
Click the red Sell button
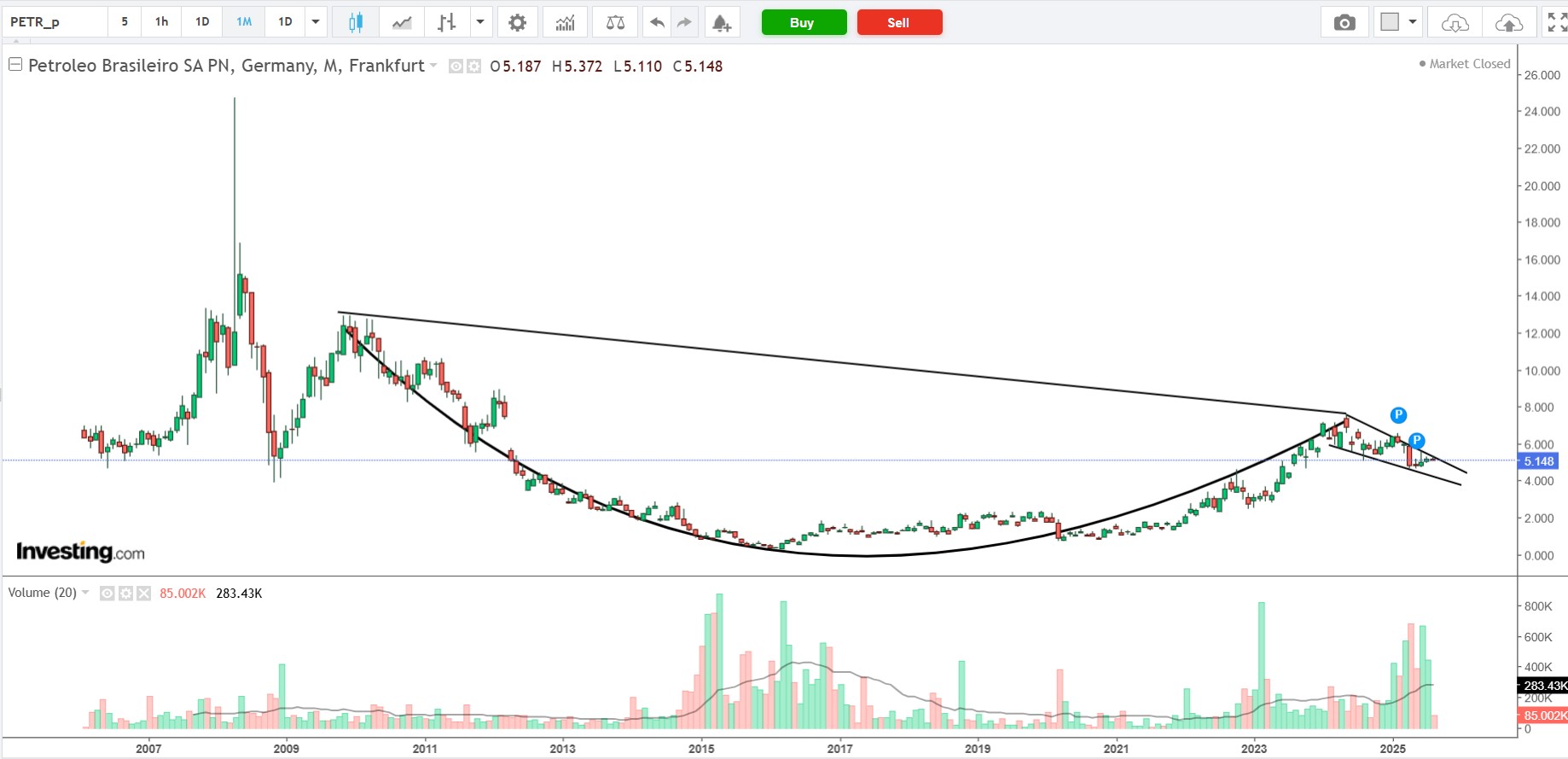(899, 23)
